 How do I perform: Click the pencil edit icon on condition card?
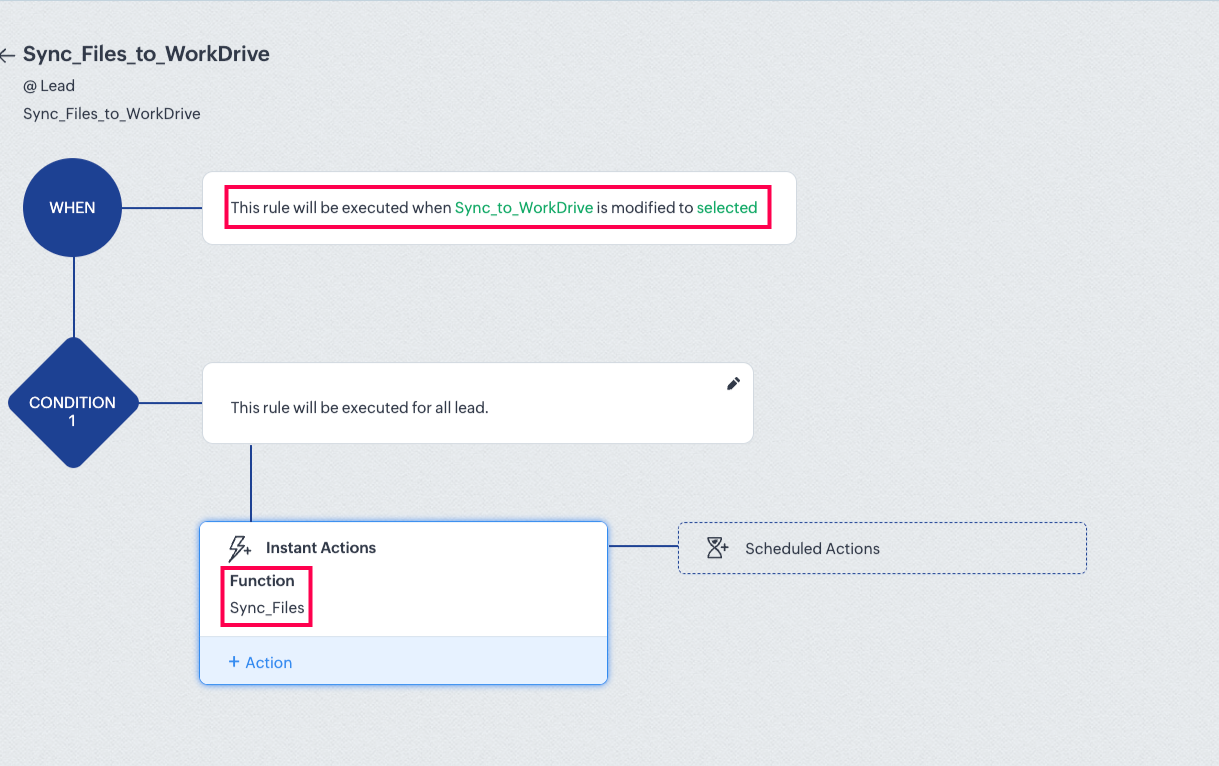(x=733, y=384)
